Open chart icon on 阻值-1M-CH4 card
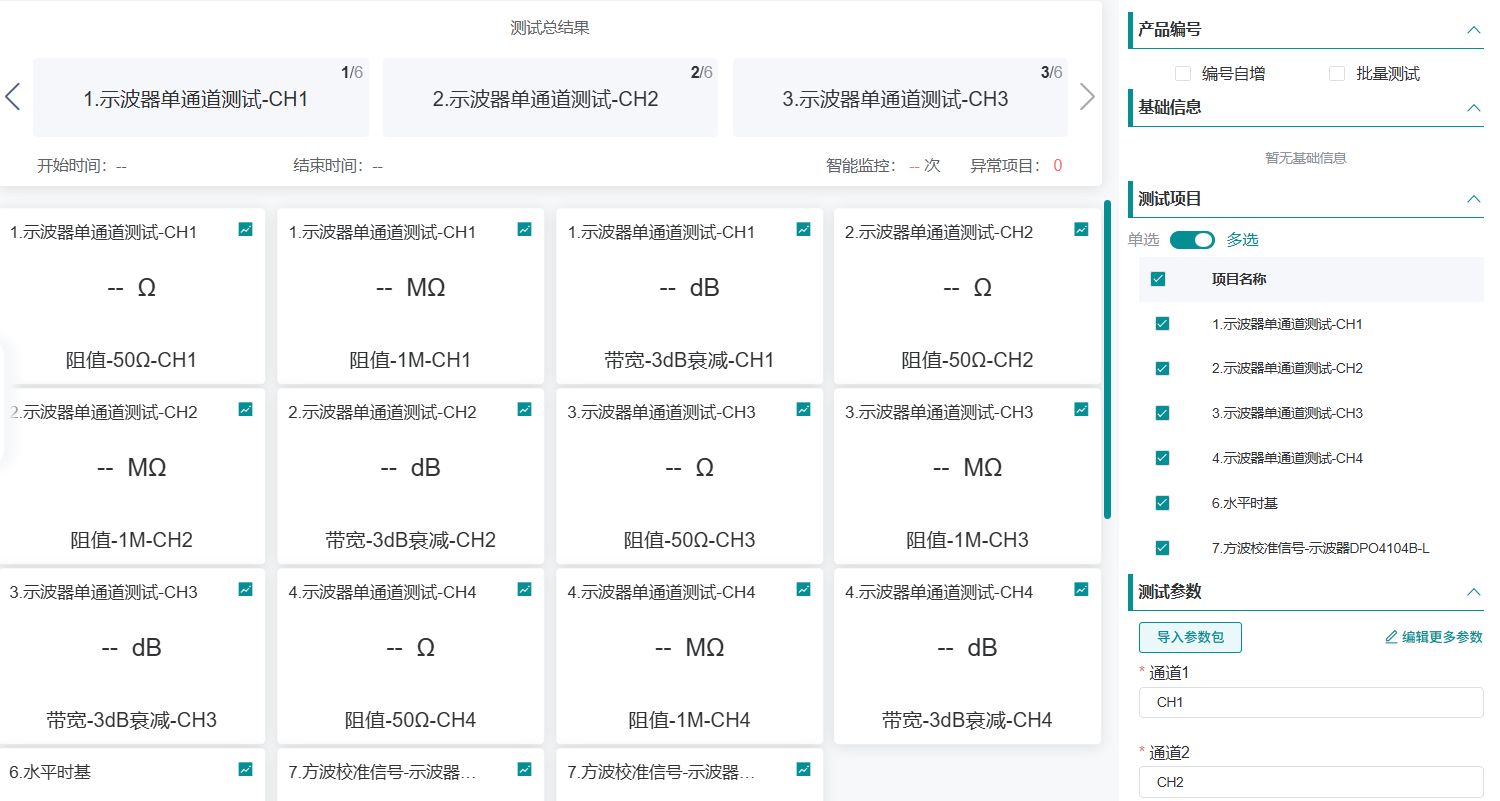This screenshot has height=801, width=1500. point(803,590)
